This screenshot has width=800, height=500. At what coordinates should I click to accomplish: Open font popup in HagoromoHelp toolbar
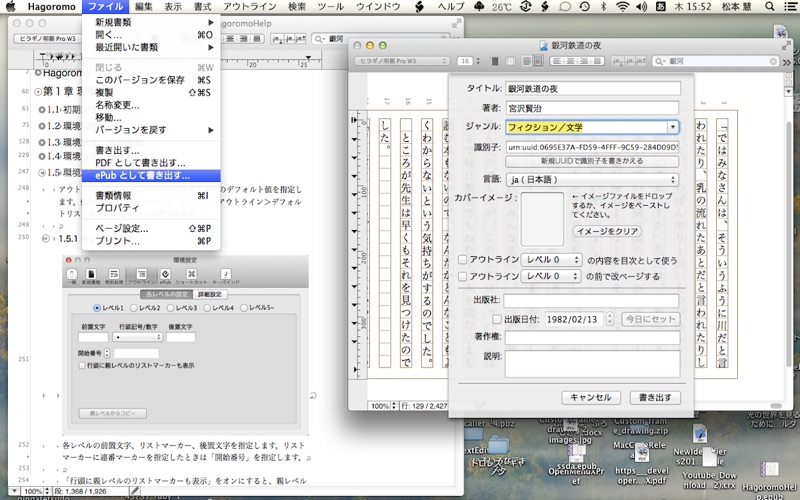(47, 38)
